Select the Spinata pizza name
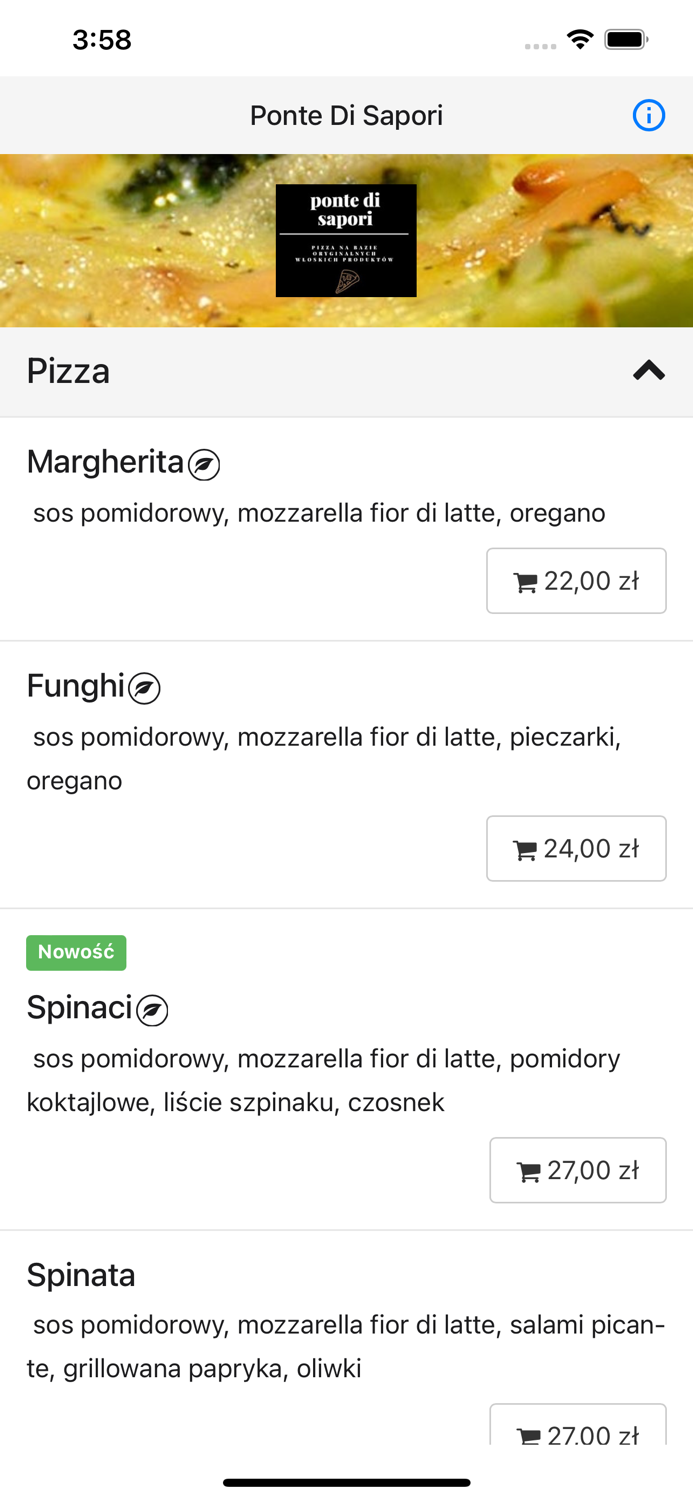The image size is (693, 1500). click(x=81, y=1275)
